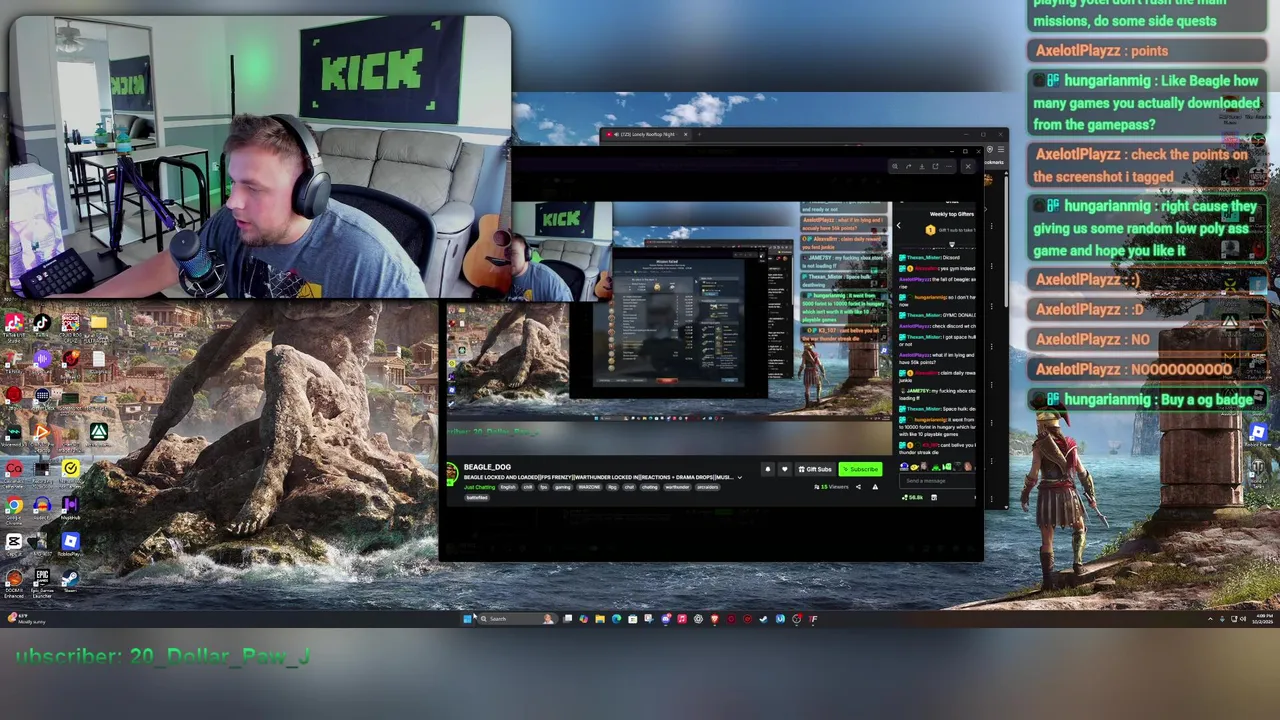Click the Gift Subs button

tap(815, 469)
